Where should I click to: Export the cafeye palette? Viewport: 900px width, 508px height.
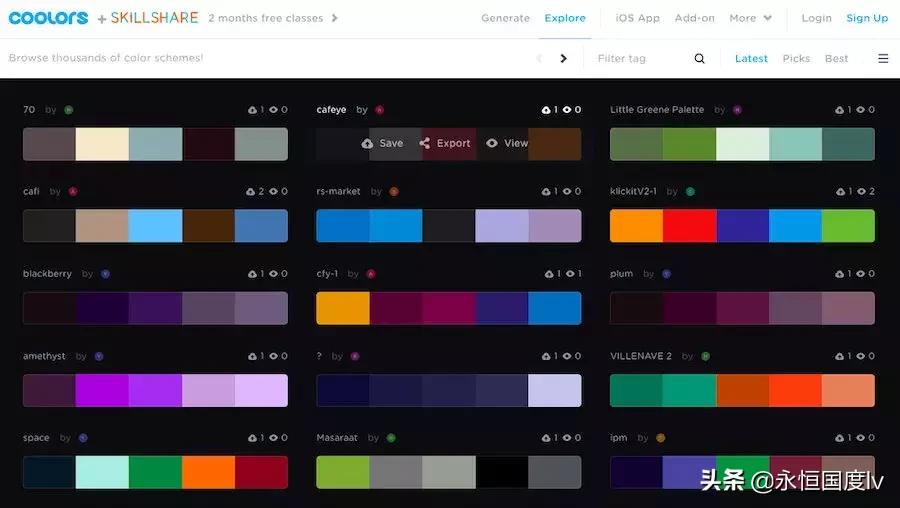coord(445,143)
